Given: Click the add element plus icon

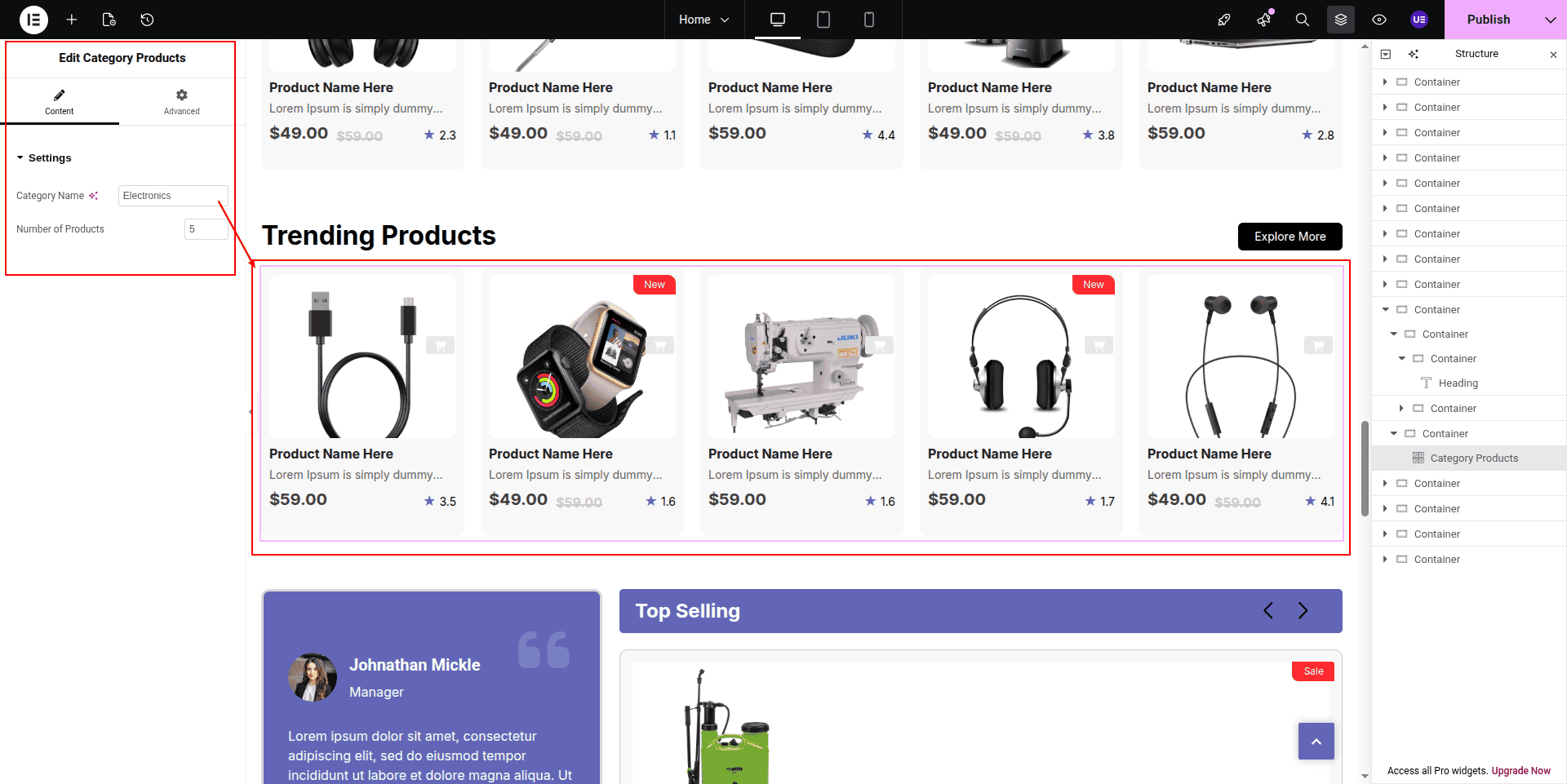Looking at the screenshot, I should (72, 20).
